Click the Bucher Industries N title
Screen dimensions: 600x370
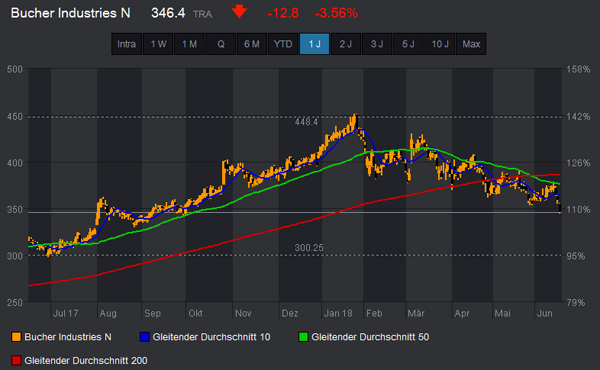(x=70, y=13)
